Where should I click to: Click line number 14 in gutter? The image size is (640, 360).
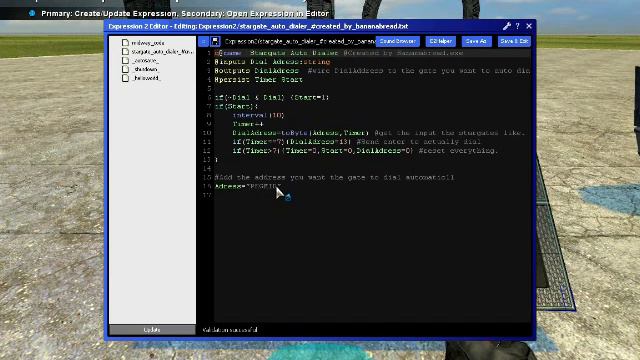click(207, 169)
